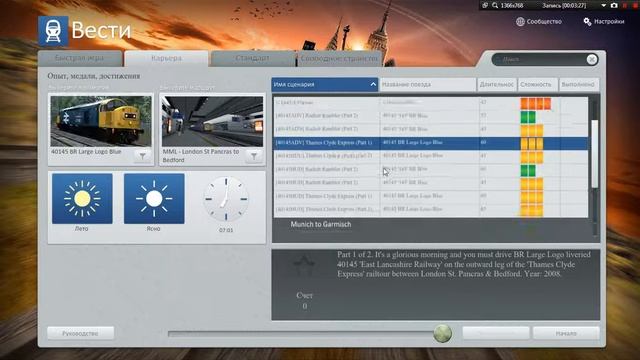Click the 40145 BR Large Logo Blue locomotive thumbnail
640x360 pixels.
[101, 121]
